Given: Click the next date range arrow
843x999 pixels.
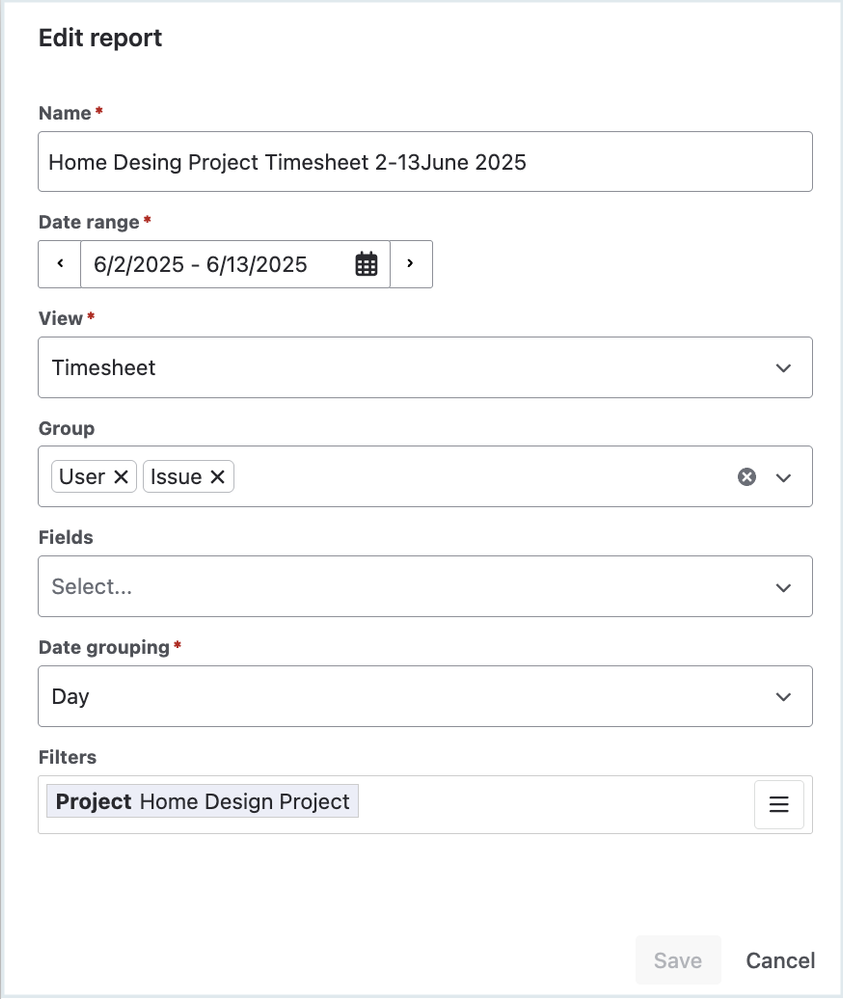Looking at the screenshot, I should [x=410, y=264].
